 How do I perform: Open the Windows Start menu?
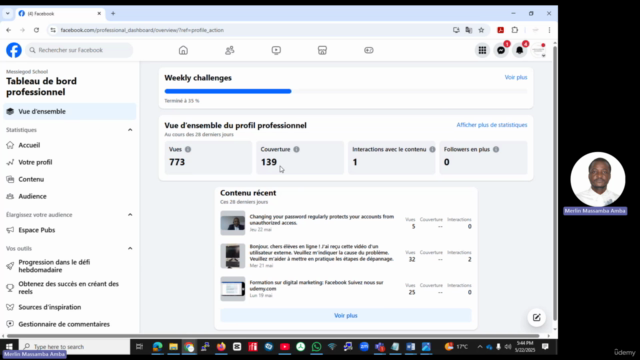point(9,347)
